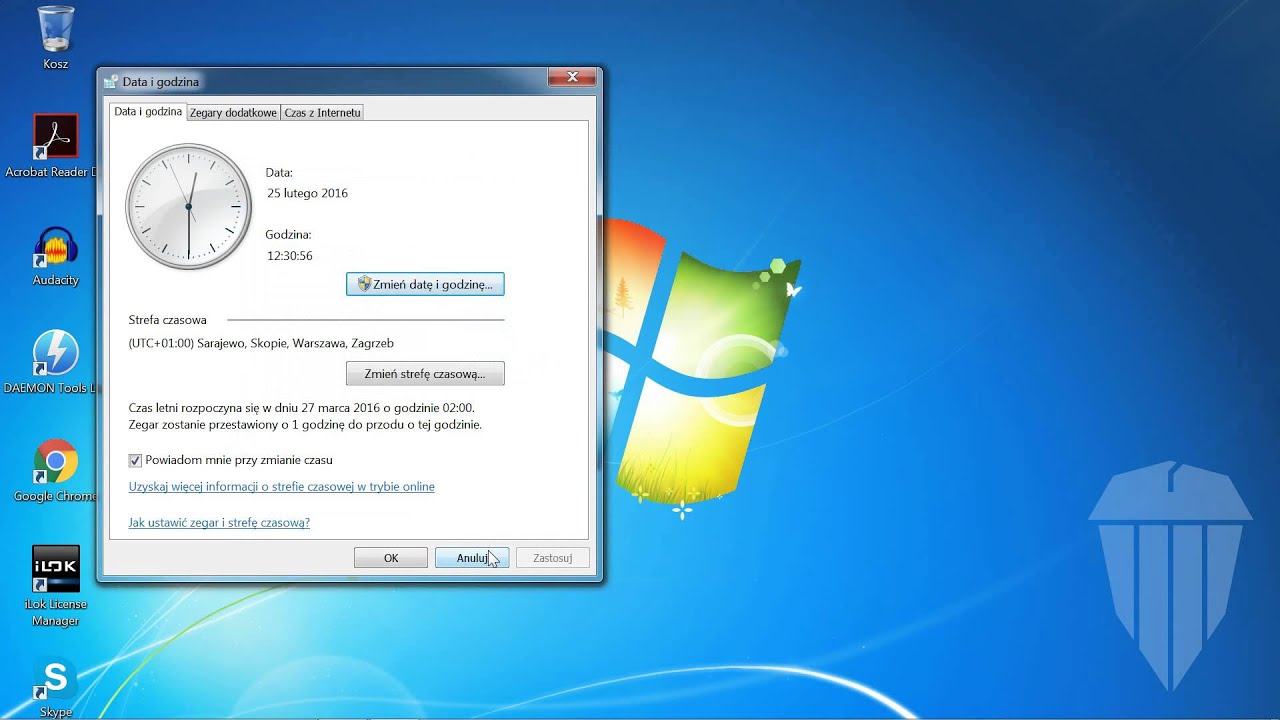Open link Uzyskaj więcej informacji o strefie czasowej
The height and width of the screenshot is (720, 1280).
pyautogui.click(x=282, y=487)
